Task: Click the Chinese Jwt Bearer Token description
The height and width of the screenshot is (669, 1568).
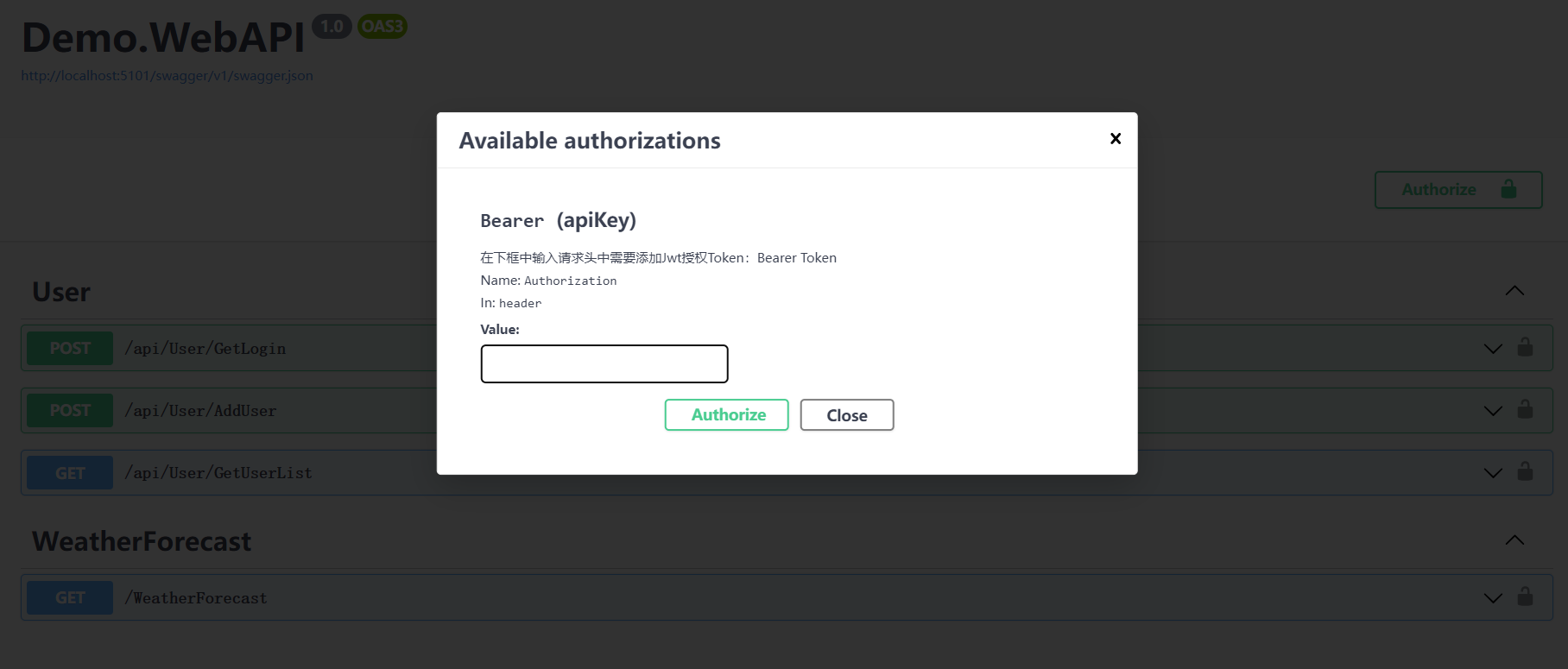Action: [x=659, y=258]
